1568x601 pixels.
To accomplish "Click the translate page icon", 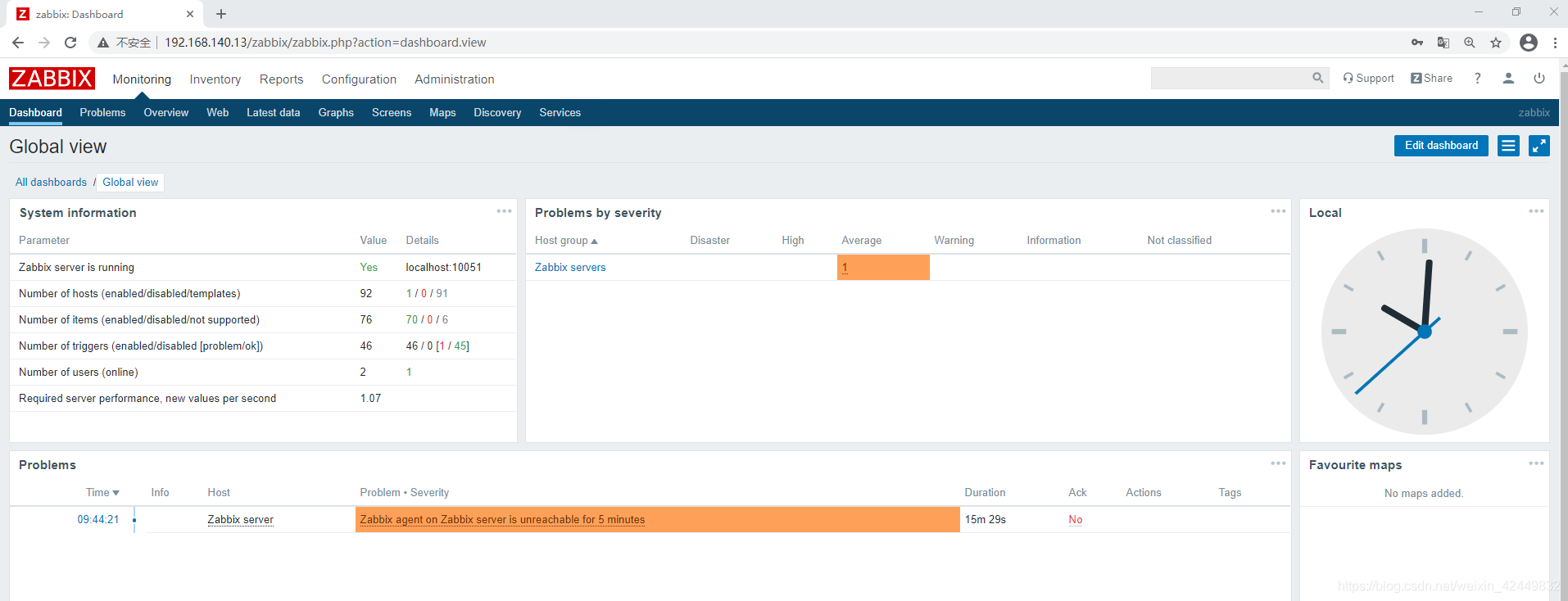I will (x=1443, y=43).
